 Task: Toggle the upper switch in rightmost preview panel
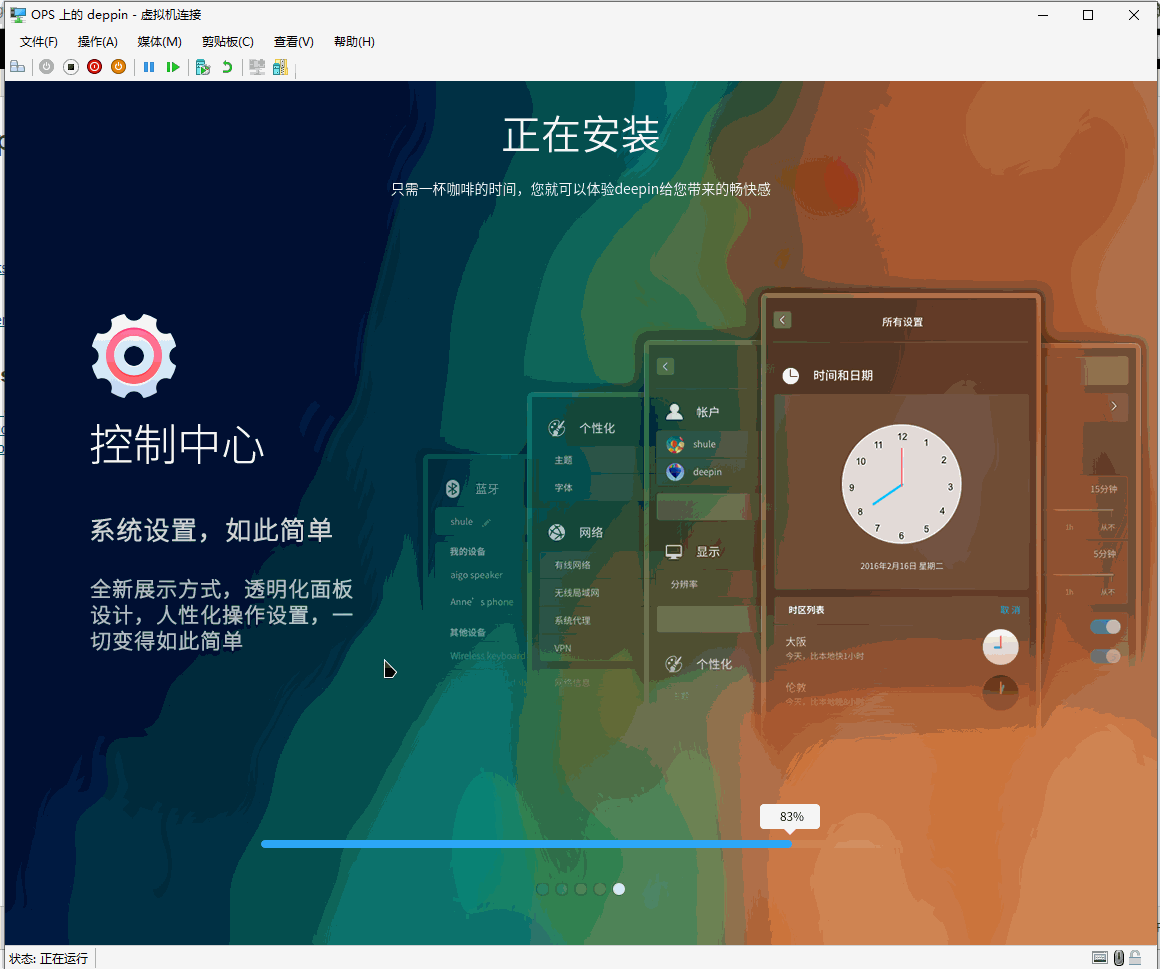point(1105,627)
